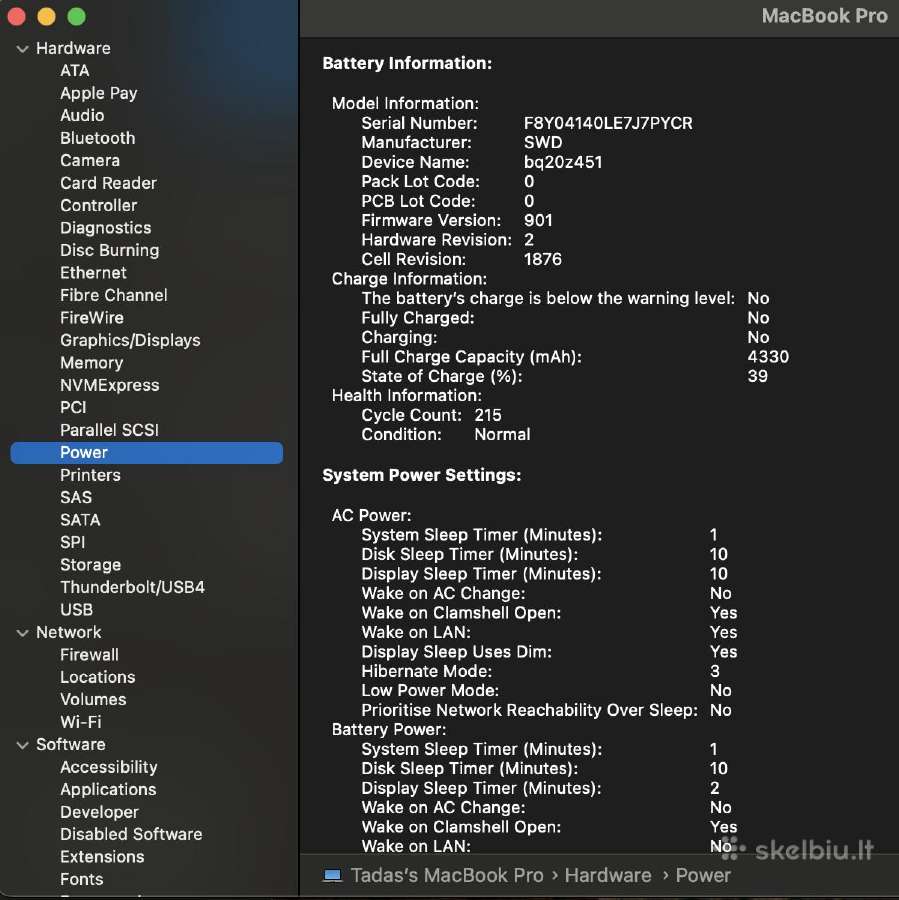The height and width of the screenshot is (900, 899).
Task: Collapse the Software section chevron
Action: (22, 746)
